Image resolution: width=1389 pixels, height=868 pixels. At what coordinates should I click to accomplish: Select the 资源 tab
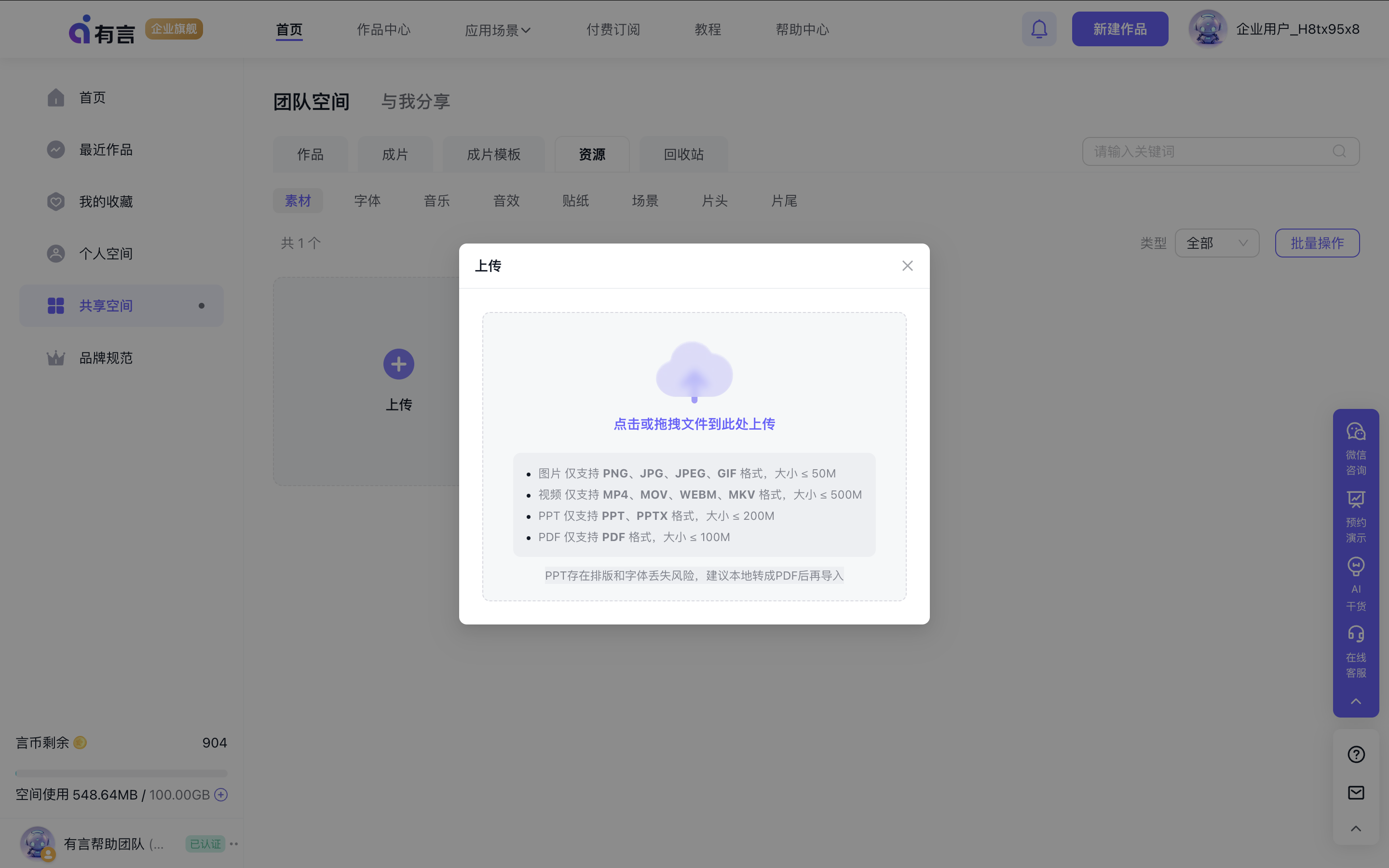tap(592, 154)
